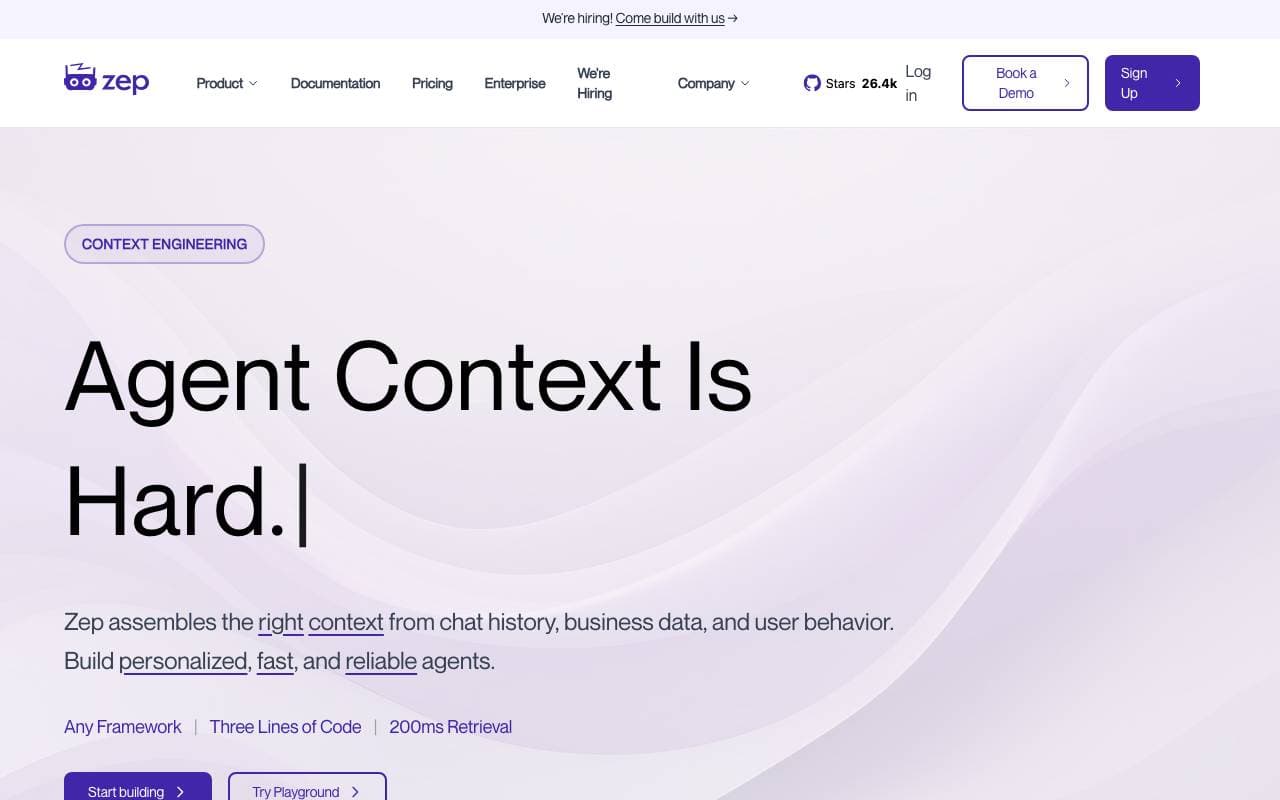This screenshot has width=1280, height=800.
Task: Click the Try Playground button
Action: [307, 786]
